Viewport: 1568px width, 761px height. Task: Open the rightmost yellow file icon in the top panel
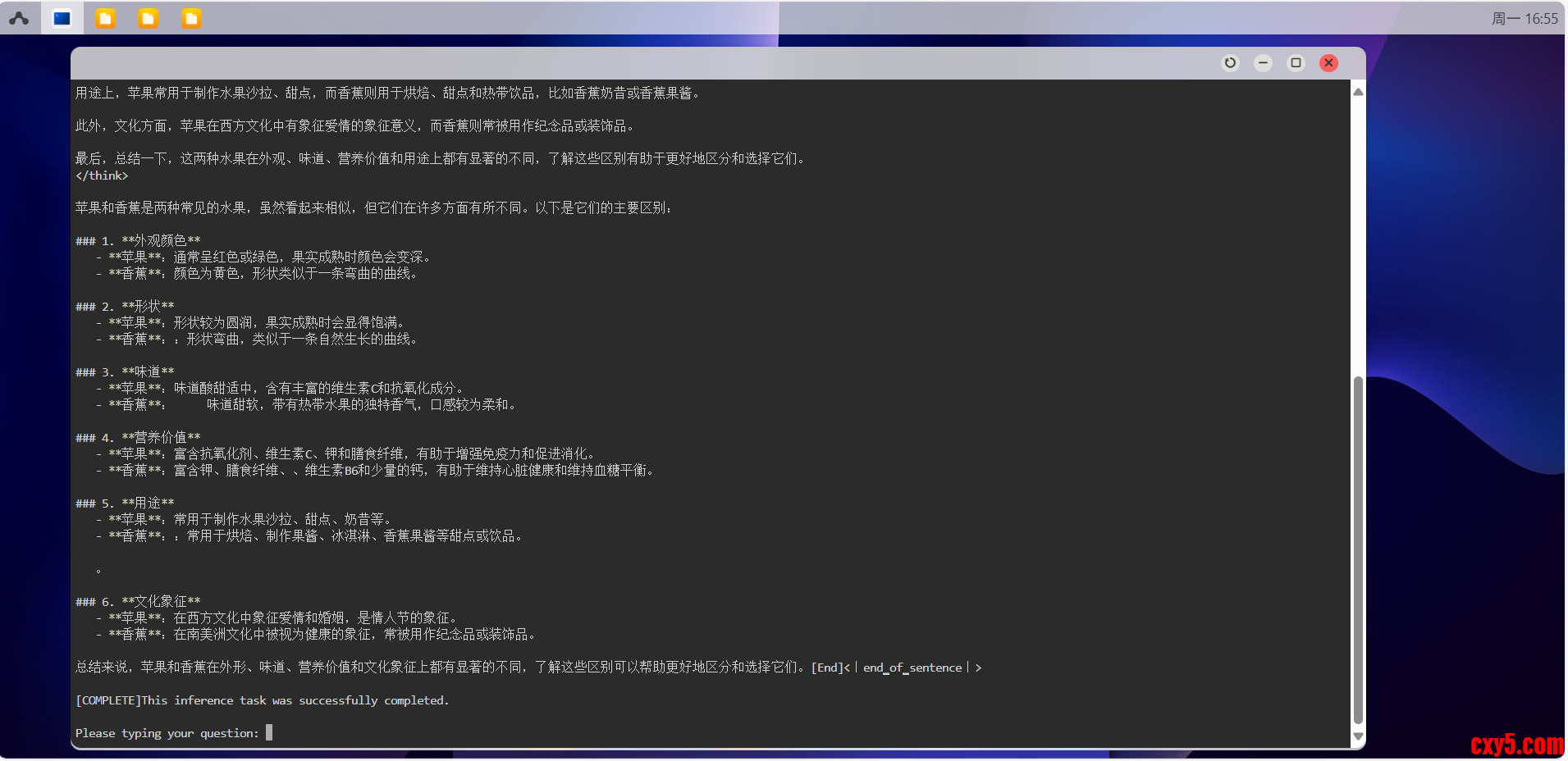(191, 18)
